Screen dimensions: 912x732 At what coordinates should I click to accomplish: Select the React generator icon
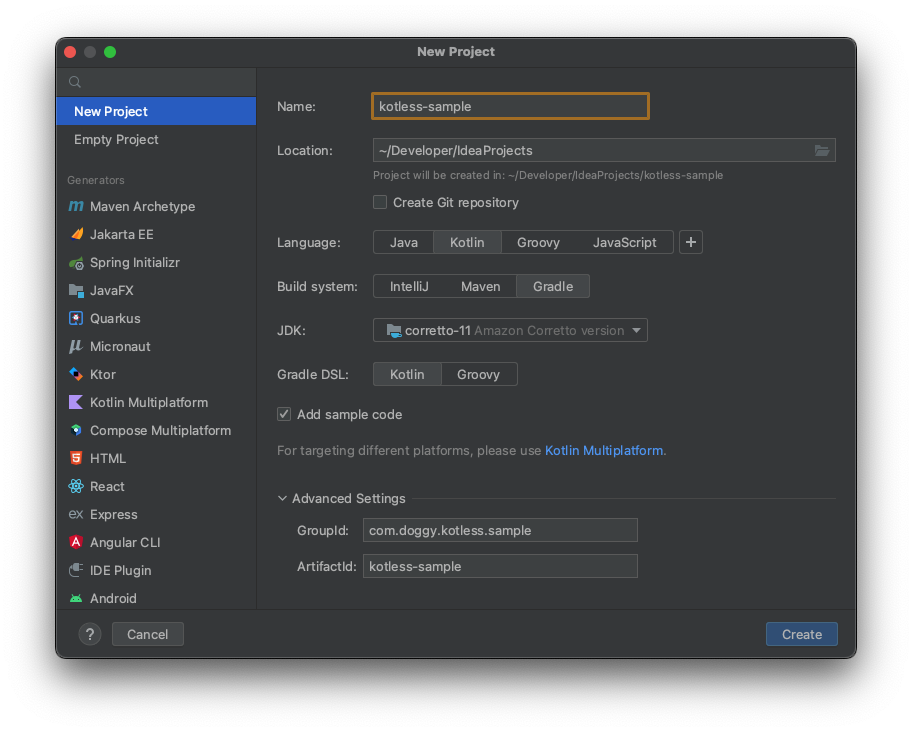click(76, 487)
